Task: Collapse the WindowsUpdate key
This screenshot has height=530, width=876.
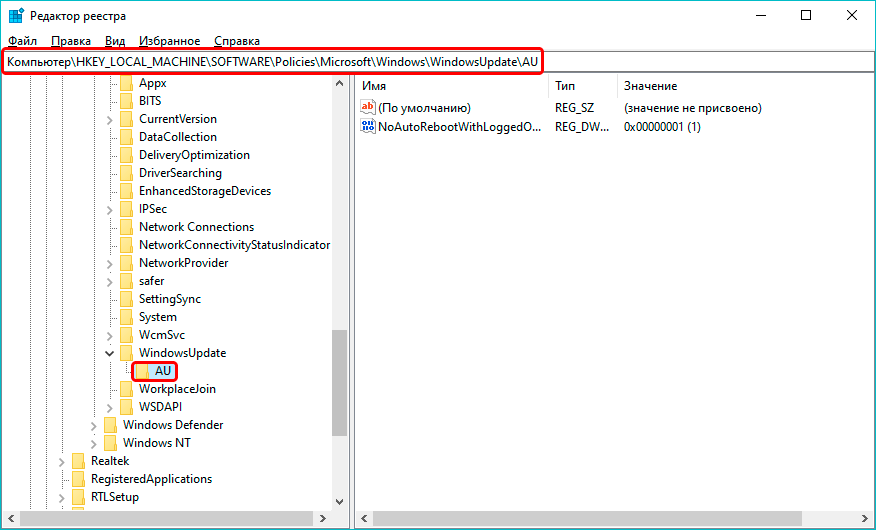Action: pyautogui.click(x=110, y=353)
